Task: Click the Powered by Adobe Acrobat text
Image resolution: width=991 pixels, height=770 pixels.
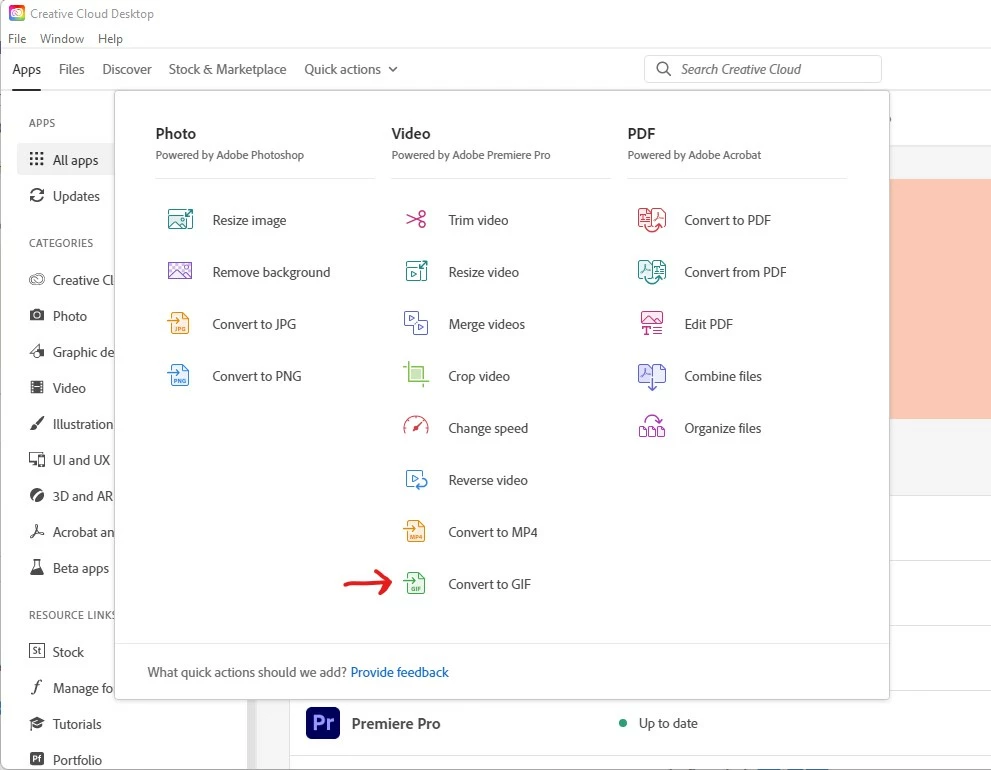Action: [x=694, y=155]
